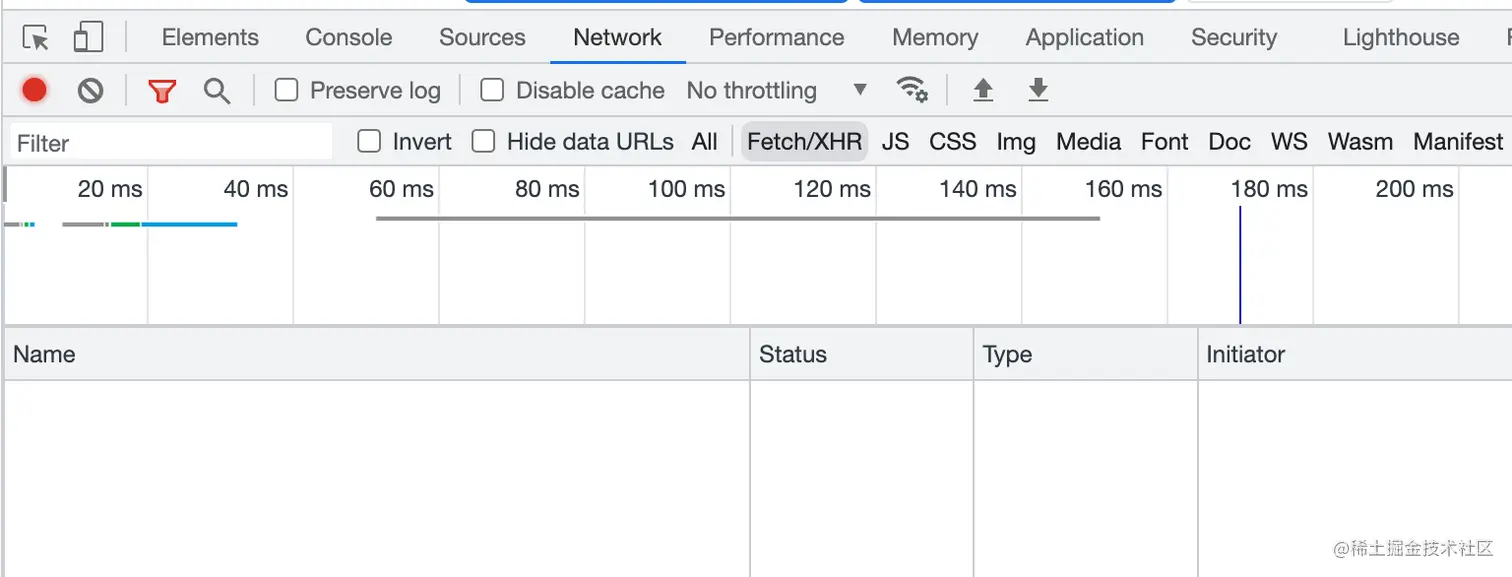Viewport: 1512px width, 577px height.
Task: Click the blue timeline marker line
Action: (x=1240, y=265)
